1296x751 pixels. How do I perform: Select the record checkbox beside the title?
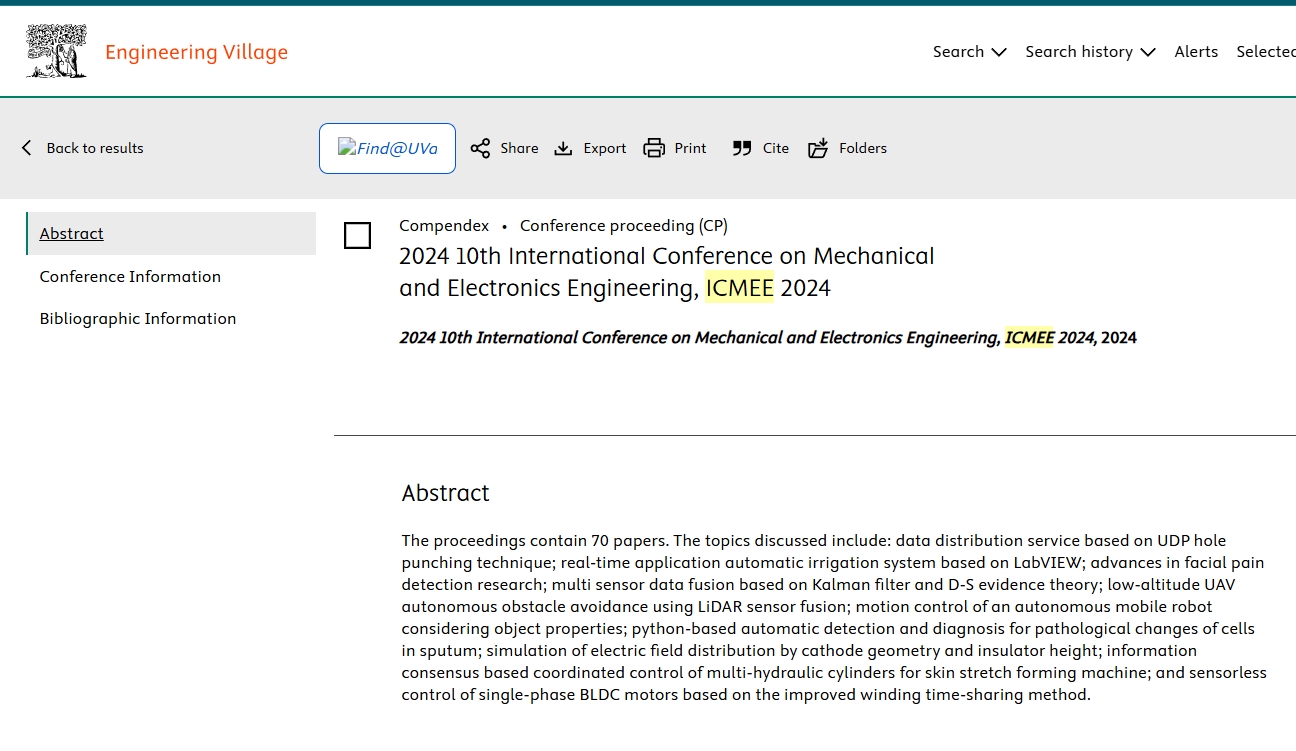[x=357, y=236]
